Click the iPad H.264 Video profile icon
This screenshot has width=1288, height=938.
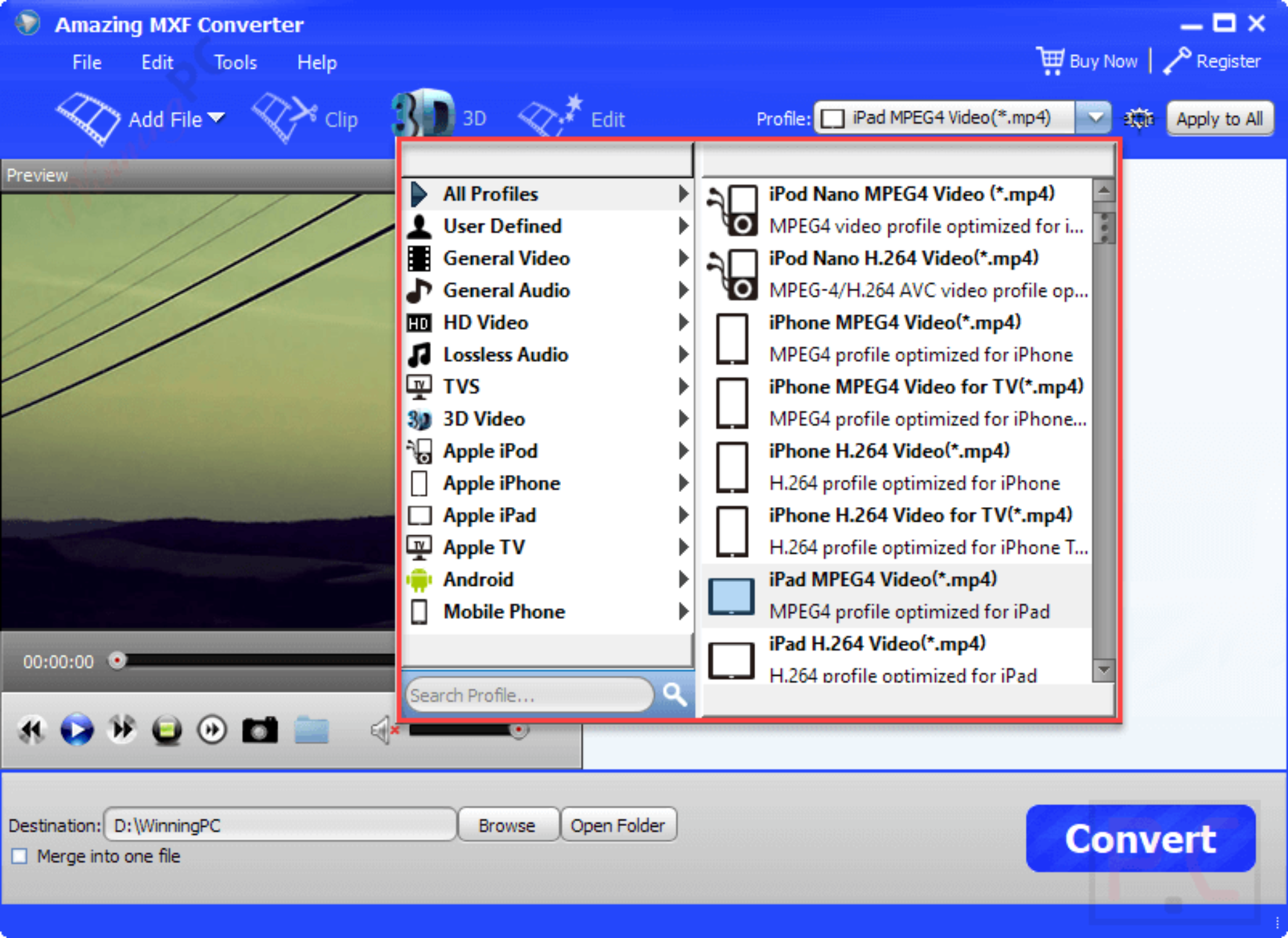pyautogui.click(x=731, y=660)
